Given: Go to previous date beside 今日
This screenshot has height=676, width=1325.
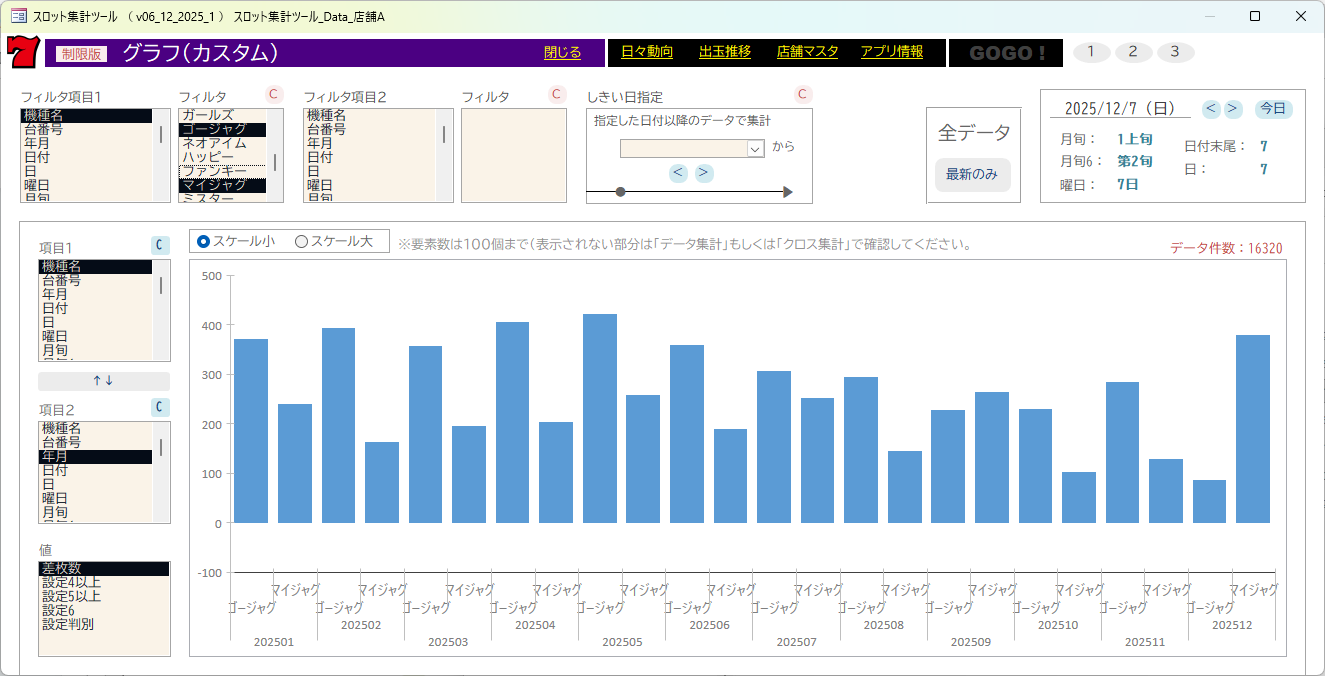Looking at the screenshot, I should pos(1211,108).
